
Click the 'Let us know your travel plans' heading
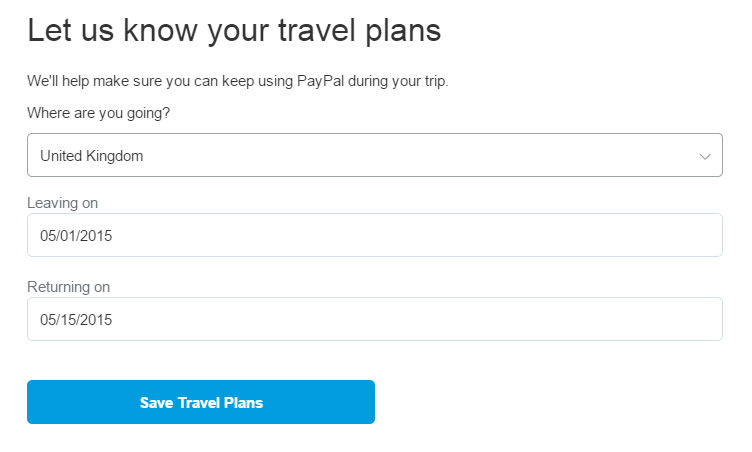pos(234,31)
